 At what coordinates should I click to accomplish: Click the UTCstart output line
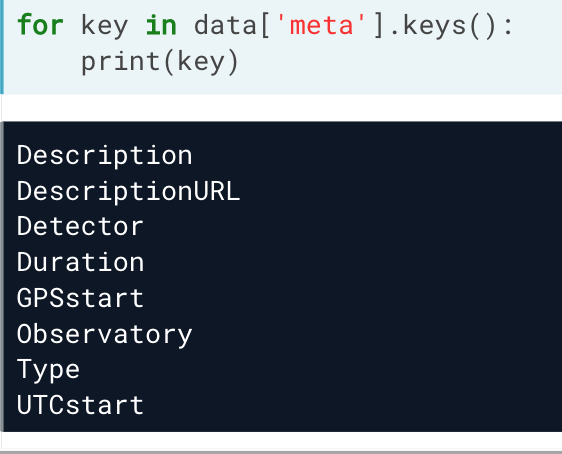click(80, 405)
